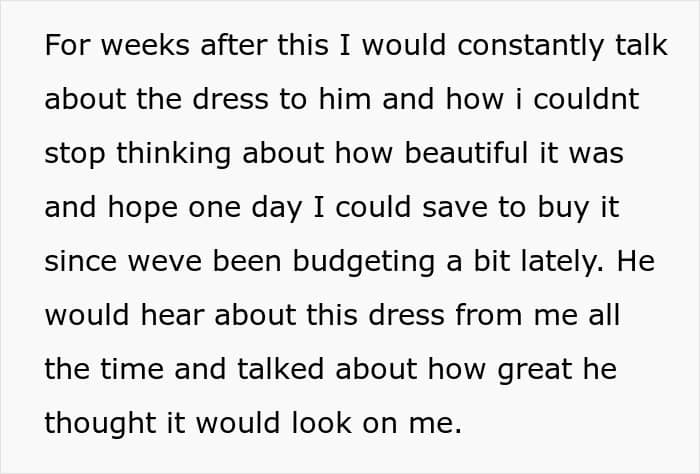
Task: Click the word "For" at paragraph start
Action: pos(67,45)
